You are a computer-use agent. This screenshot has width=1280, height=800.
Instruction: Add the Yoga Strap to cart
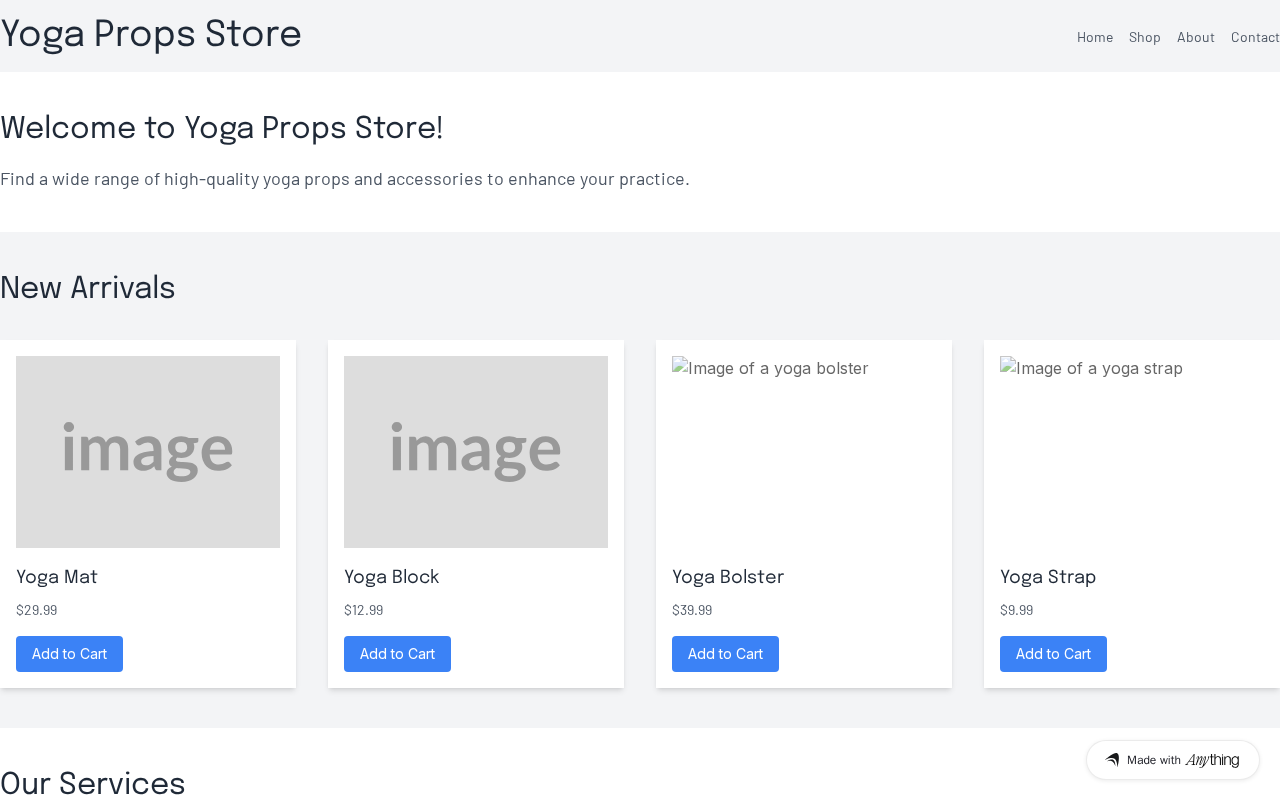coord(1053,654)
